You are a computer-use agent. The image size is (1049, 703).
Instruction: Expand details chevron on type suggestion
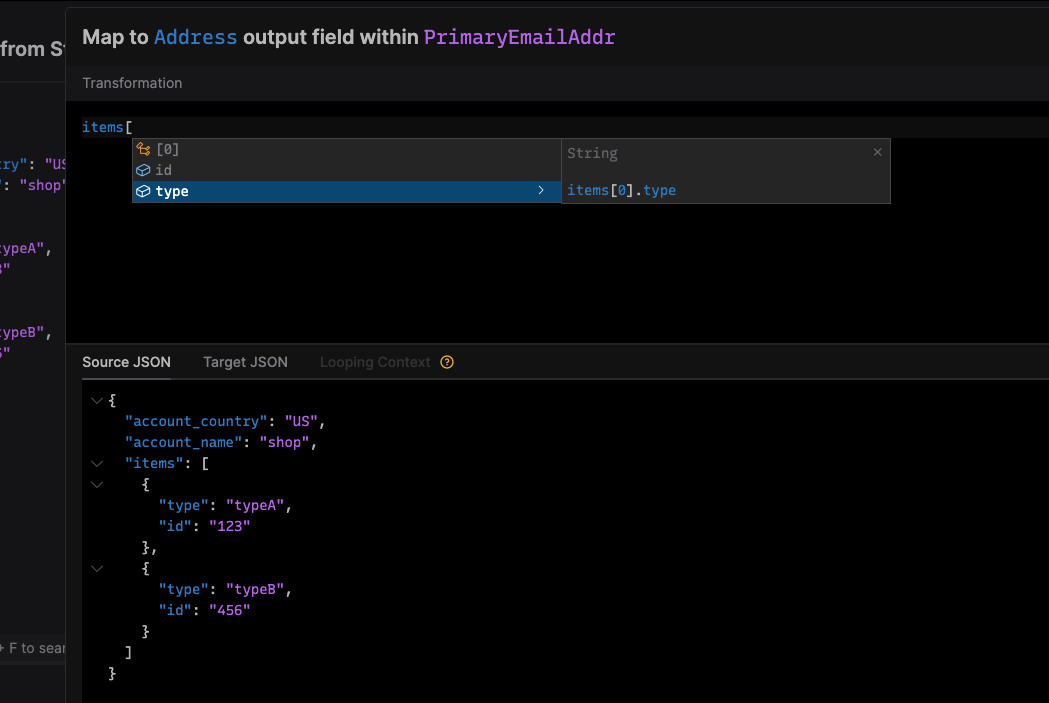tap(541, 191)
